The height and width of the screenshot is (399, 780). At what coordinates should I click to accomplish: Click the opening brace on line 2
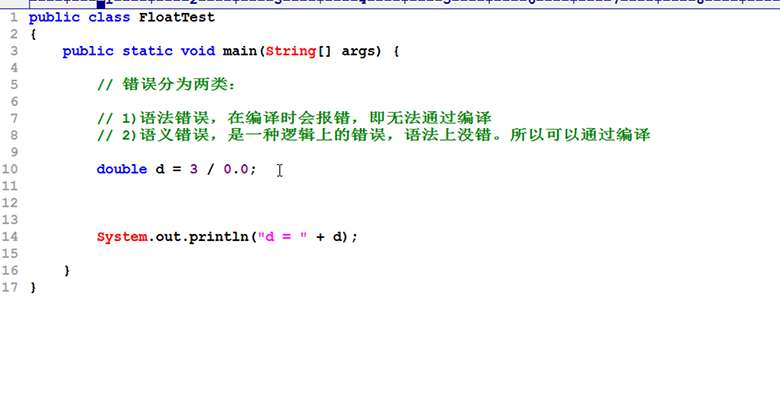33,34
